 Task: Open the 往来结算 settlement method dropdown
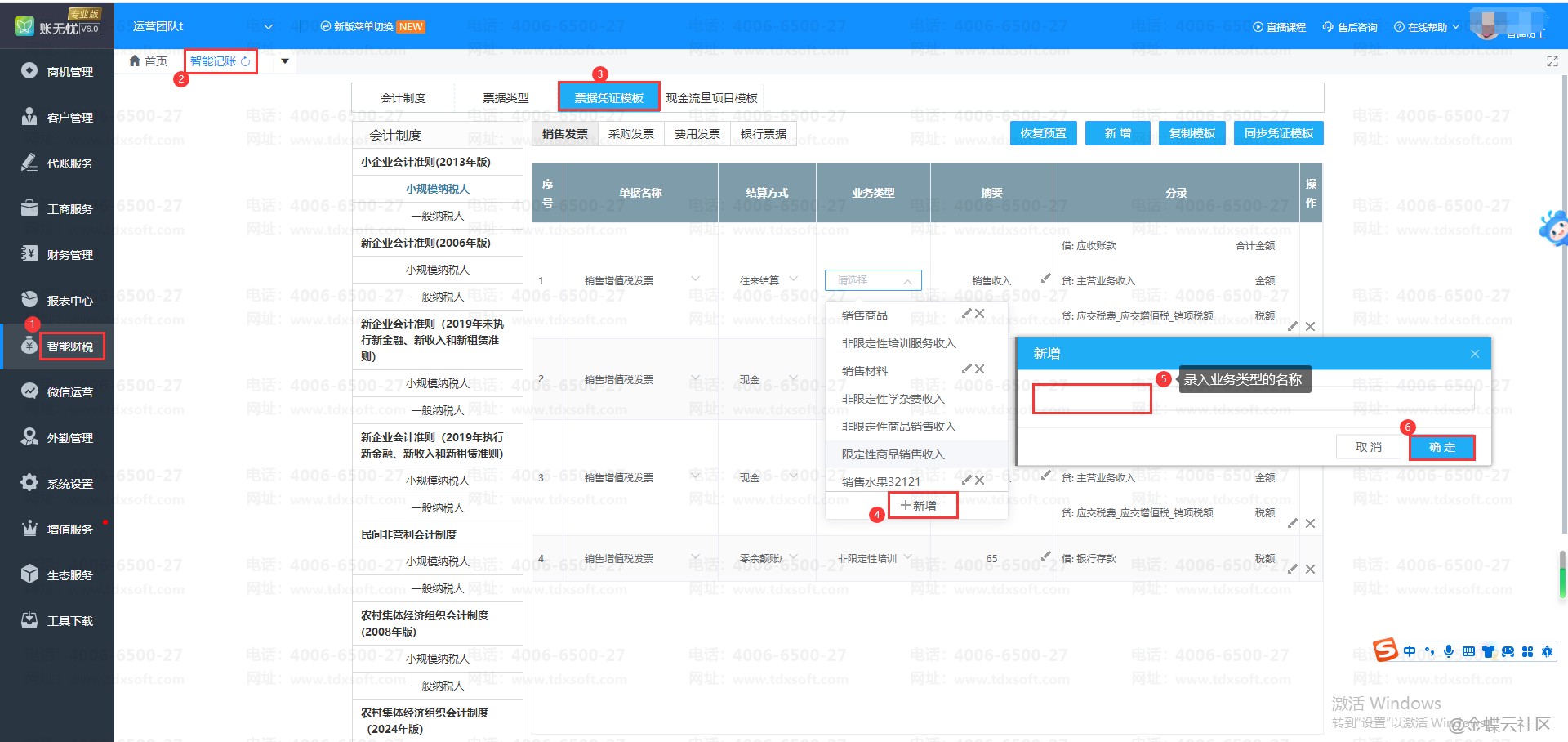[x=793, y=279]
